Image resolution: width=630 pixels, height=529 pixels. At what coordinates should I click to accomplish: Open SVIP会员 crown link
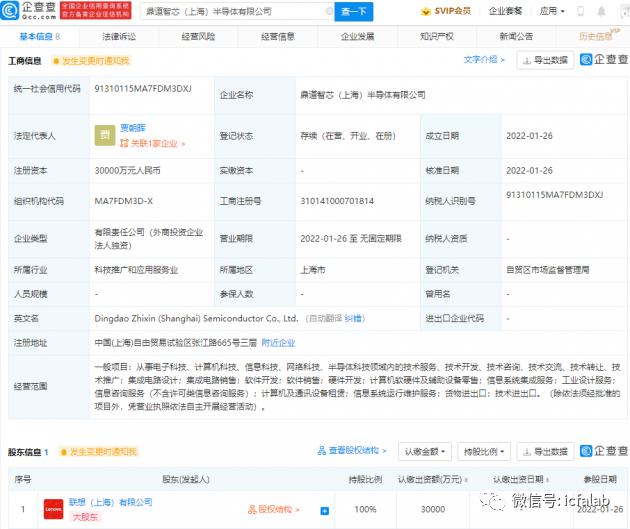pyautogui.click(x=446, y=11)
